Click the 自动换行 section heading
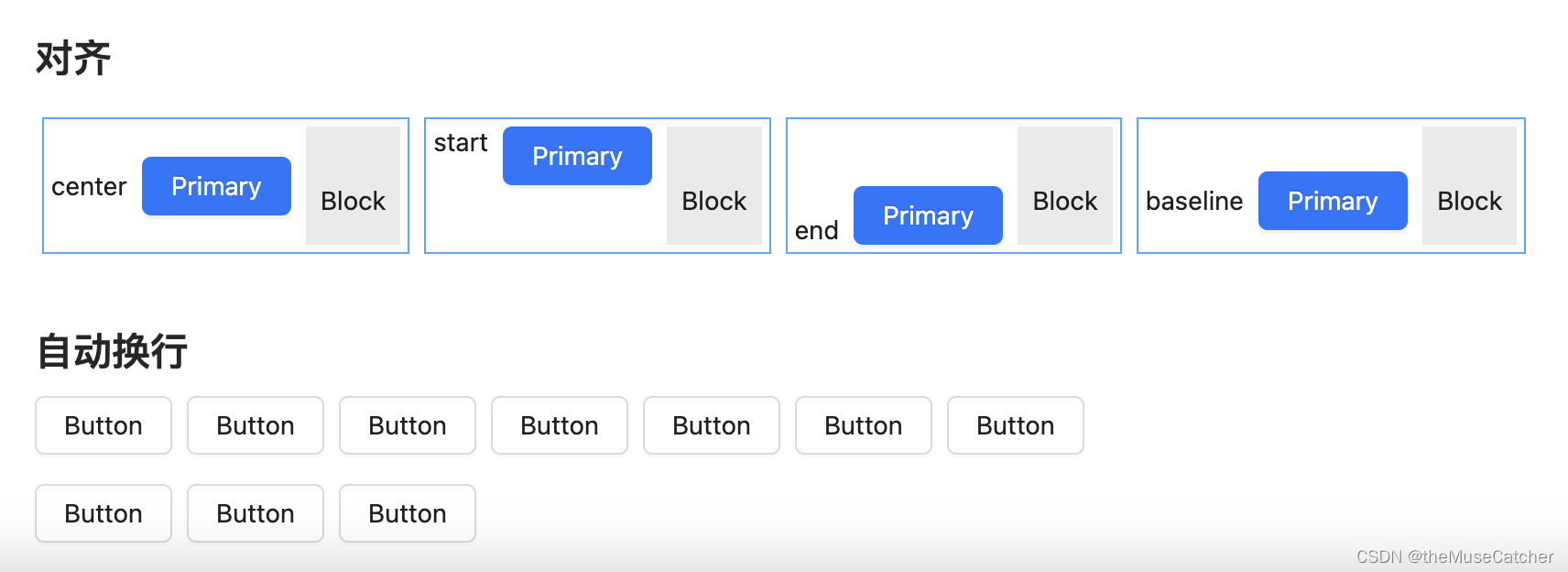This screenshot has width=1568, height=572. 113,351
